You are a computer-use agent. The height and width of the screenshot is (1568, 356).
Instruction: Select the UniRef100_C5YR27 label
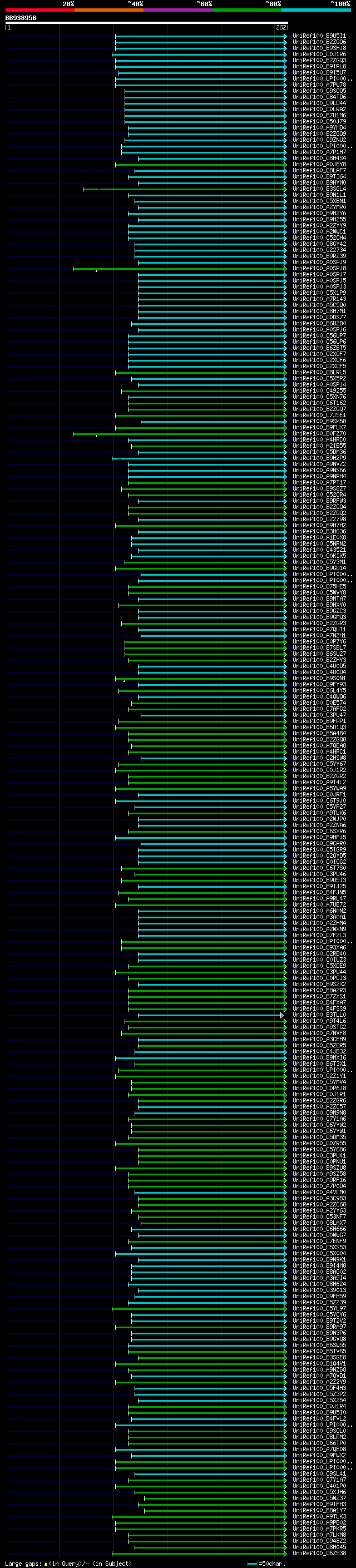pos(319,807)
